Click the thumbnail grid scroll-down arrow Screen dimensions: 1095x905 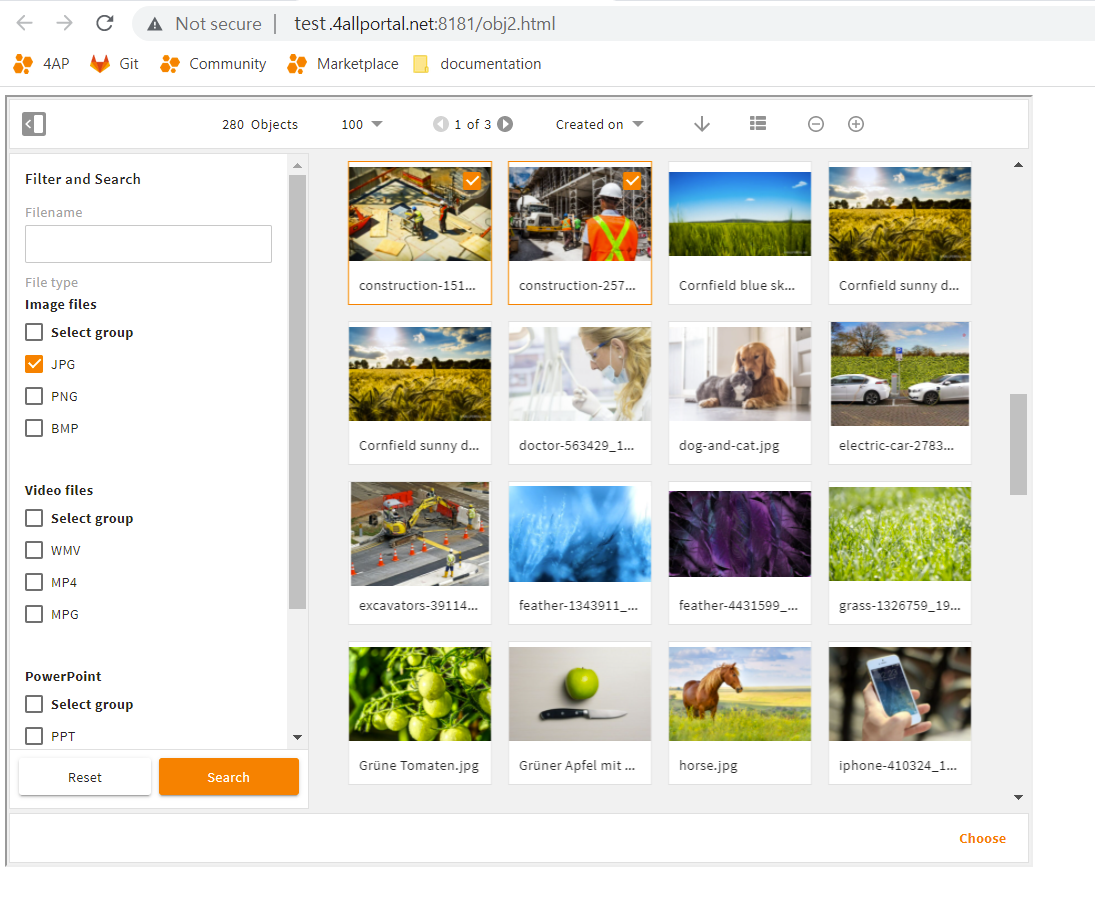(x=1018, y=797)
